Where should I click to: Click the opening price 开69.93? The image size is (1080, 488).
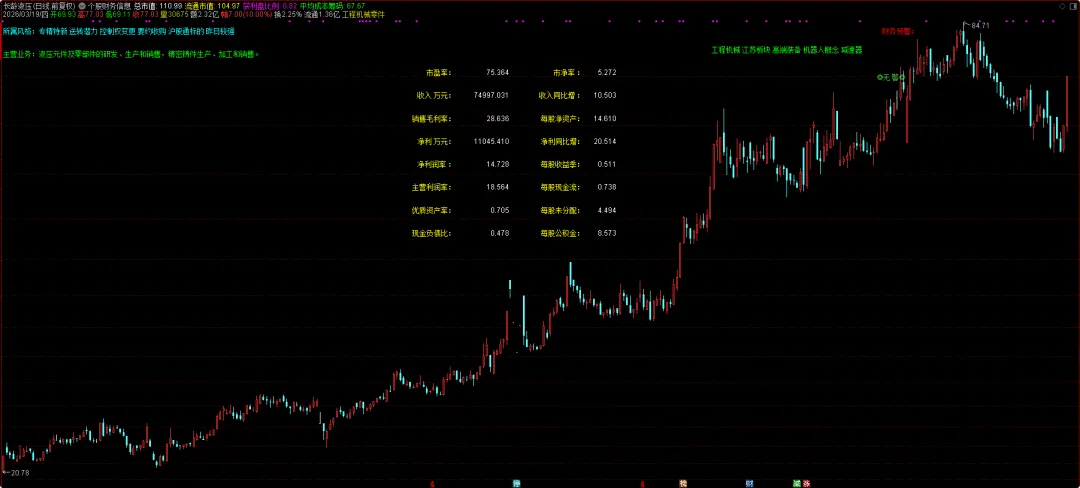(x=63, y=14)
